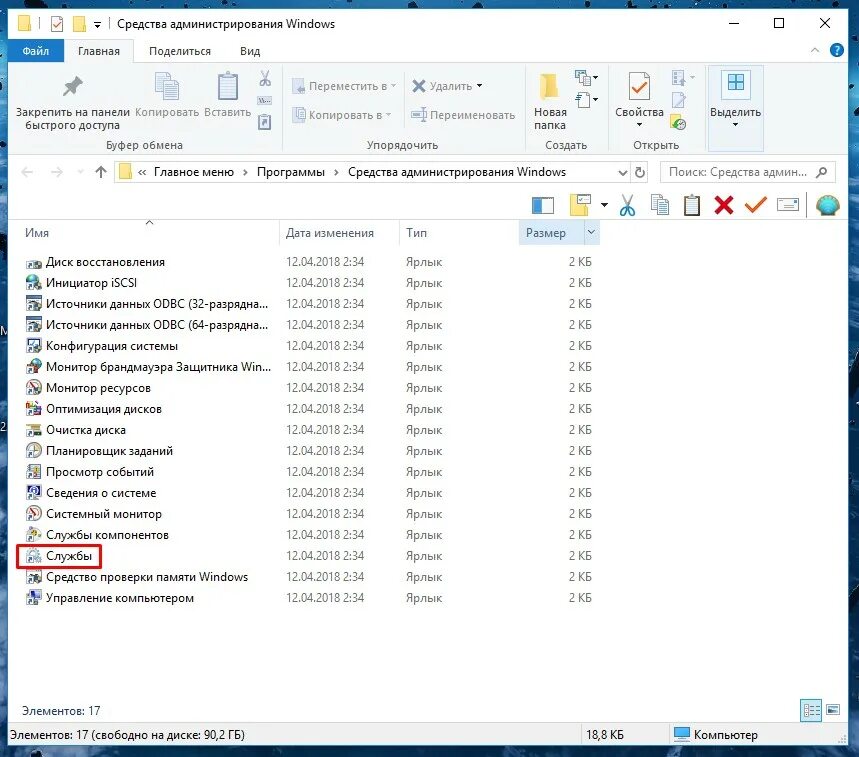Screen dimensions: 859x757
Task: Click the Select all grid icon
Action: point(736,83)
